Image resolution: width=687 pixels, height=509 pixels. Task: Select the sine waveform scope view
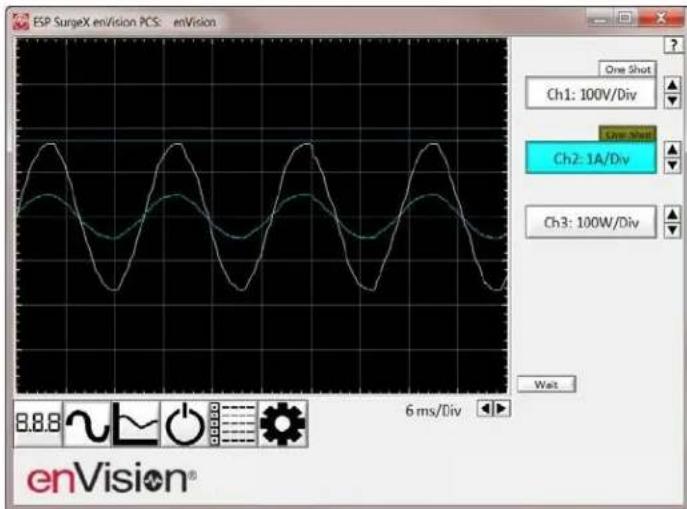(x=87, y=424)
